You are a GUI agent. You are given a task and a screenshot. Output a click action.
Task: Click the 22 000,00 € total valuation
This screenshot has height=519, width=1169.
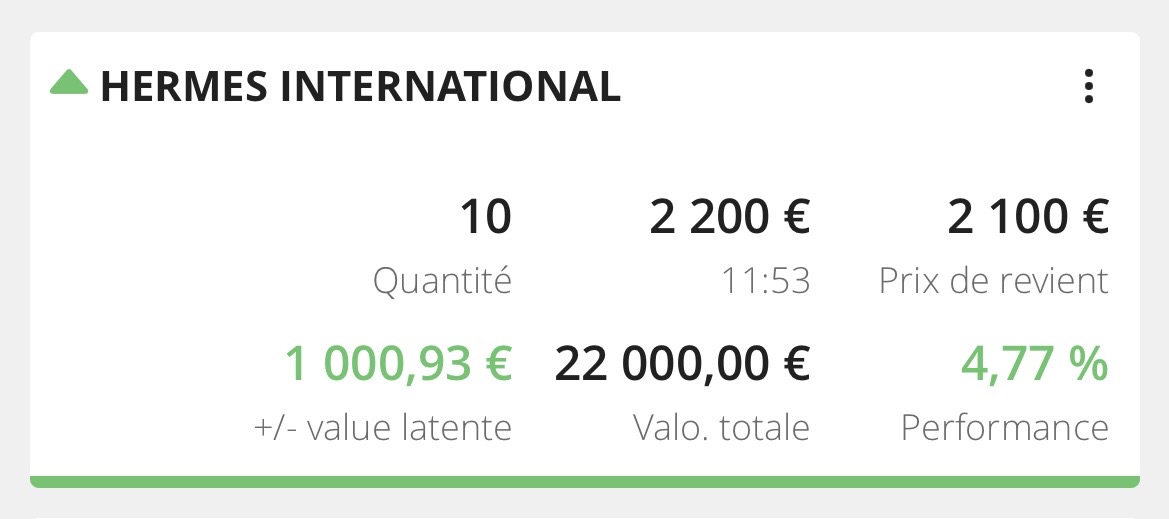click(x=682, y=364)
